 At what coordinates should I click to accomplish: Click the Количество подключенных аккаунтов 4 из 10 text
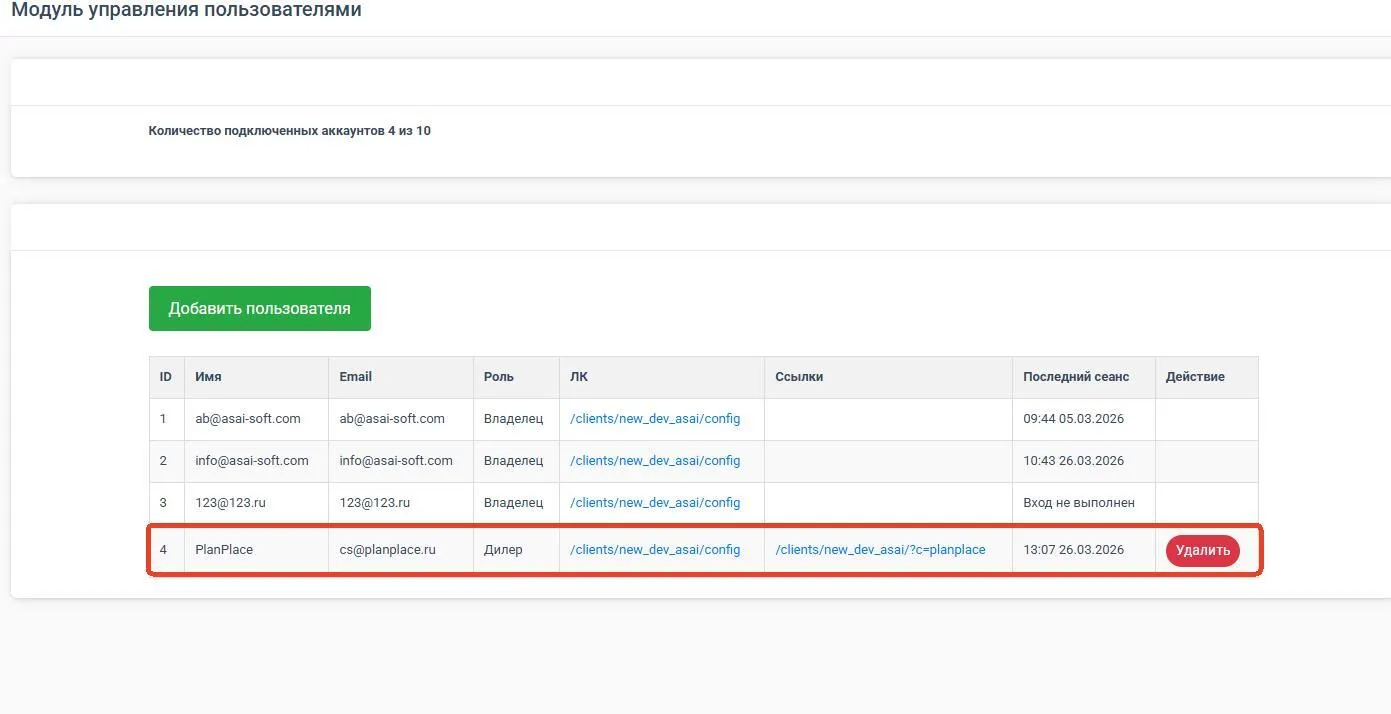289,131
